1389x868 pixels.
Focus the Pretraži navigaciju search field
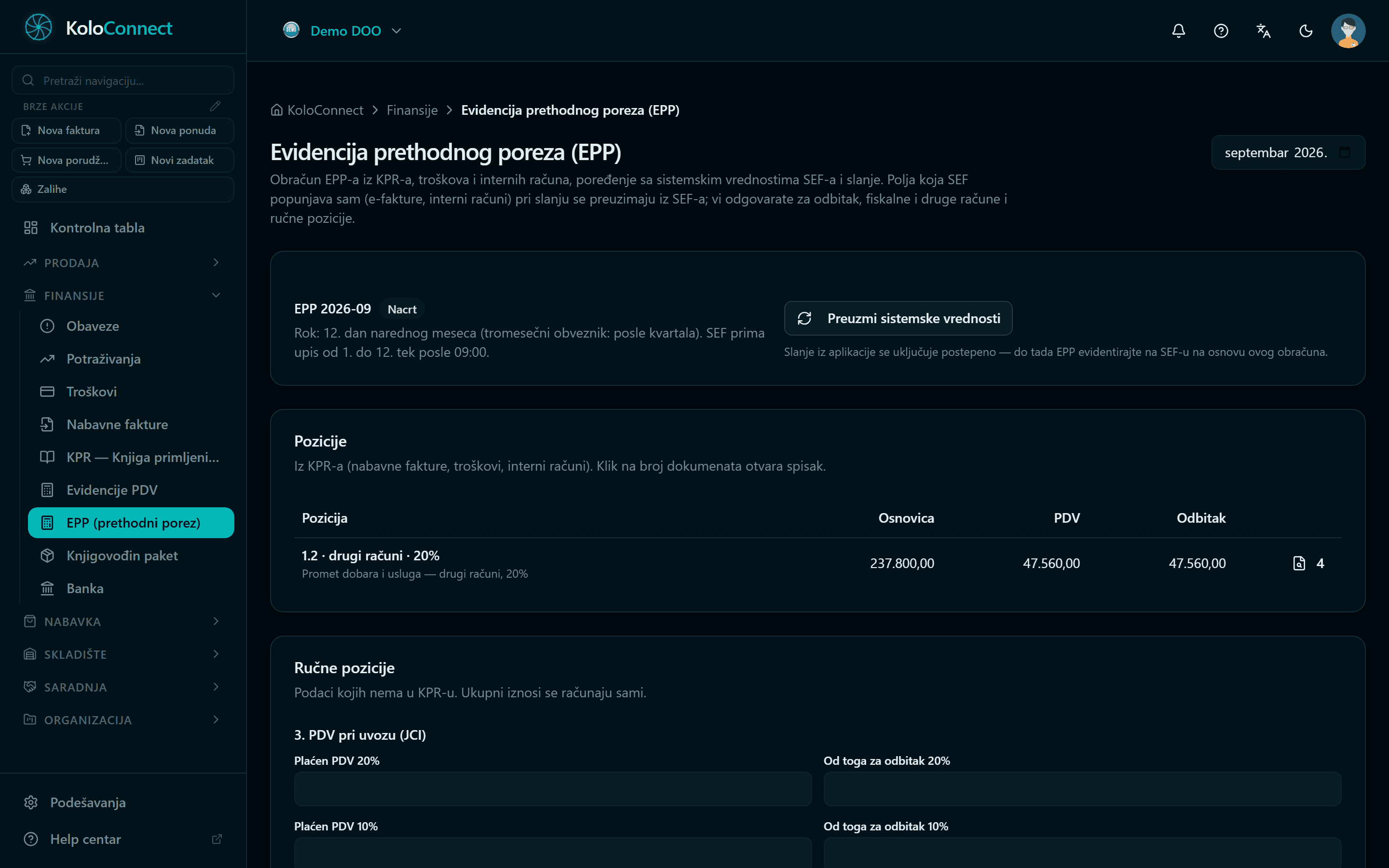[x=123, y=81]
